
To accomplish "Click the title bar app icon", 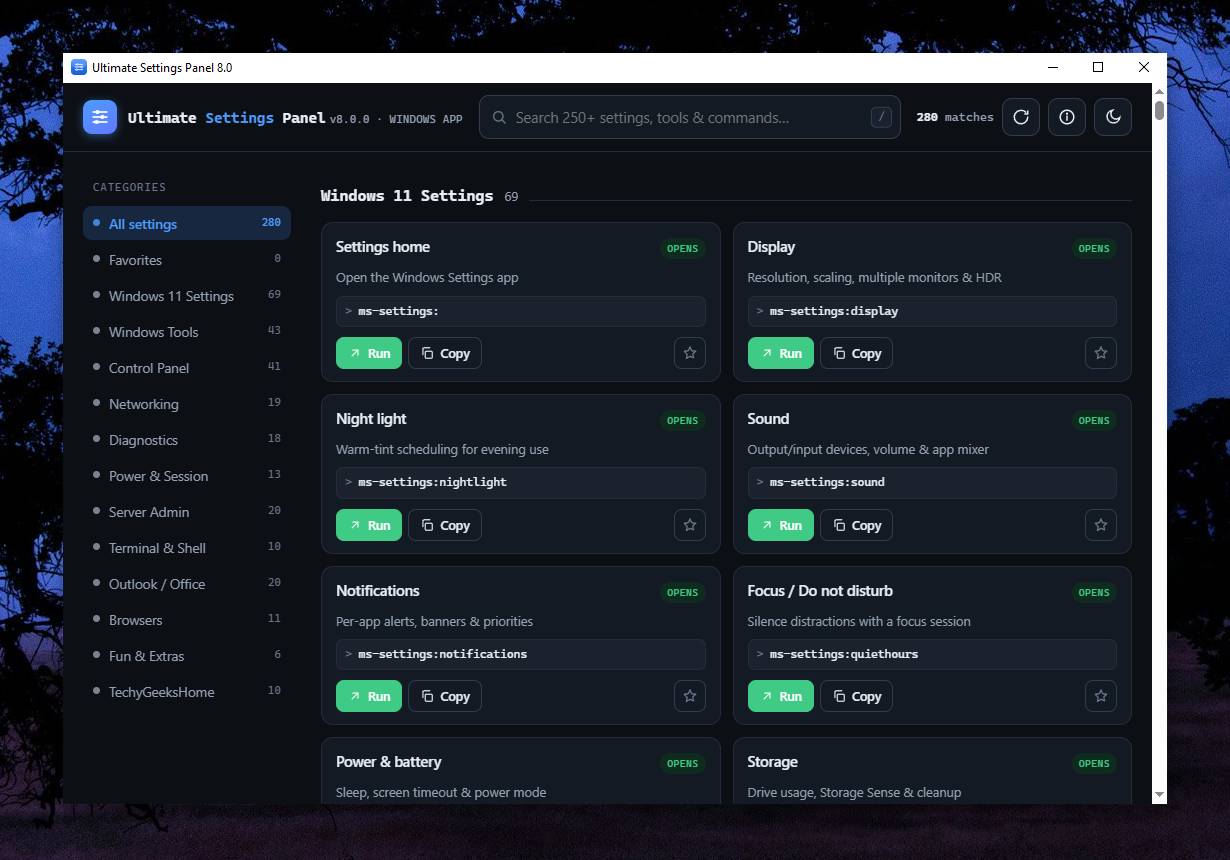I will click(79, 67).
